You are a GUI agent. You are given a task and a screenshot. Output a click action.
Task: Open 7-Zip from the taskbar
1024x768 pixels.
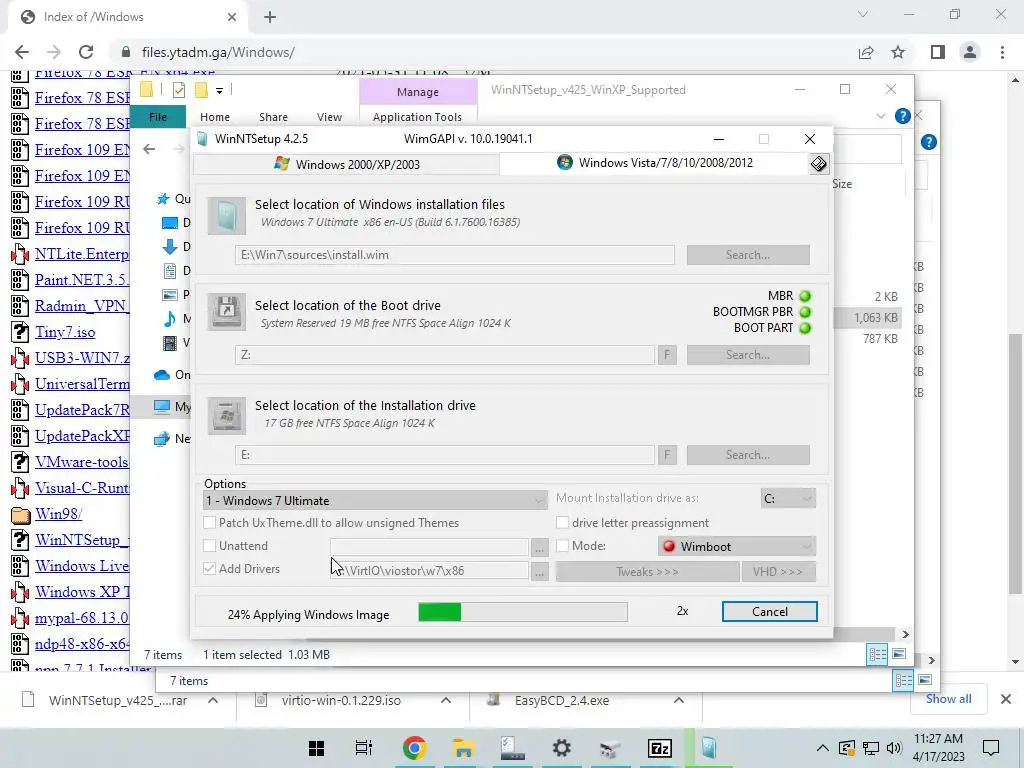[660, 748]
